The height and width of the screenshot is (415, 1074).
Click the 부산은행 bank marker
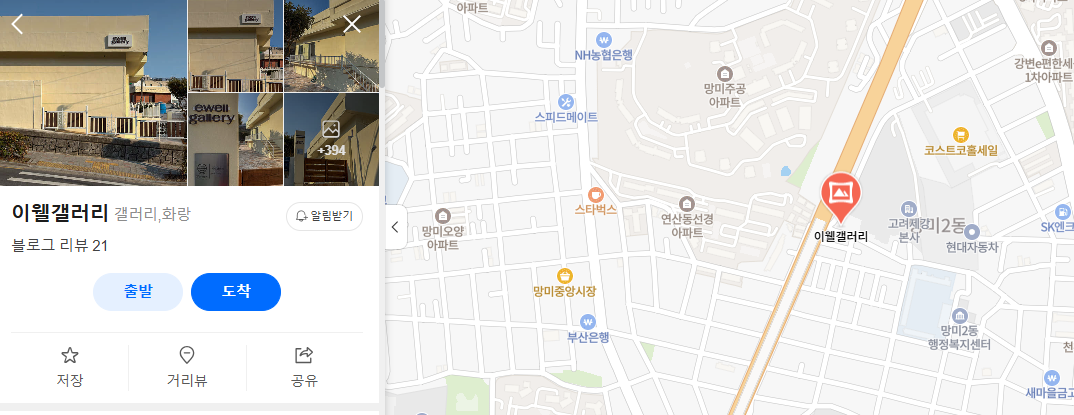(588, 321)
